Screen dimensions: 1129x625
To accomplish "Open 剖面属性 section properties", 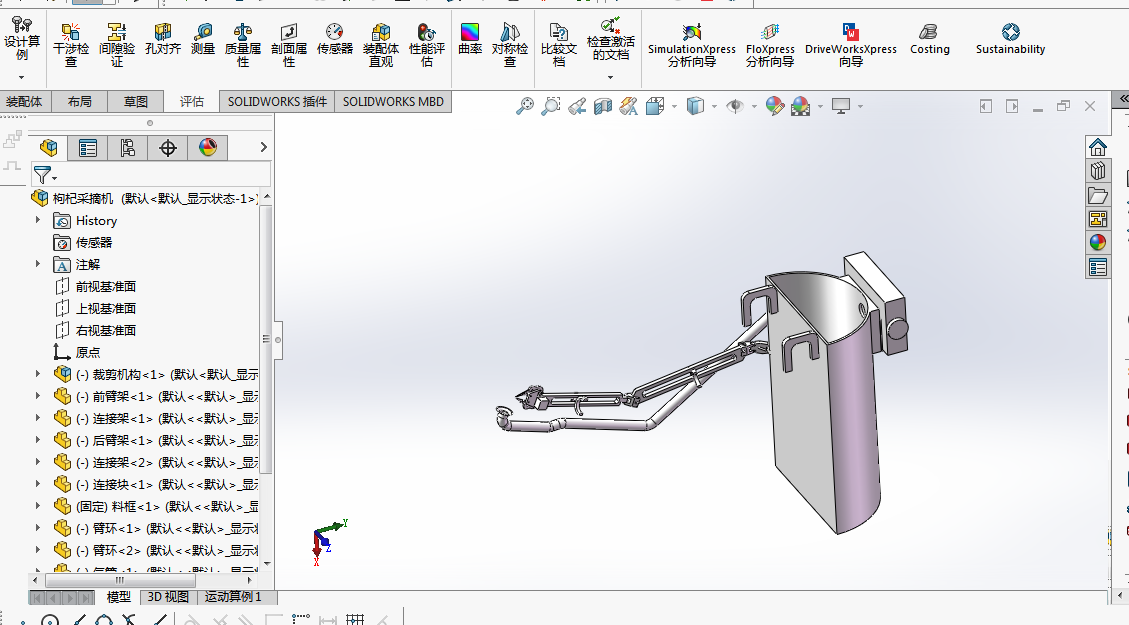I will coord(289,44).
